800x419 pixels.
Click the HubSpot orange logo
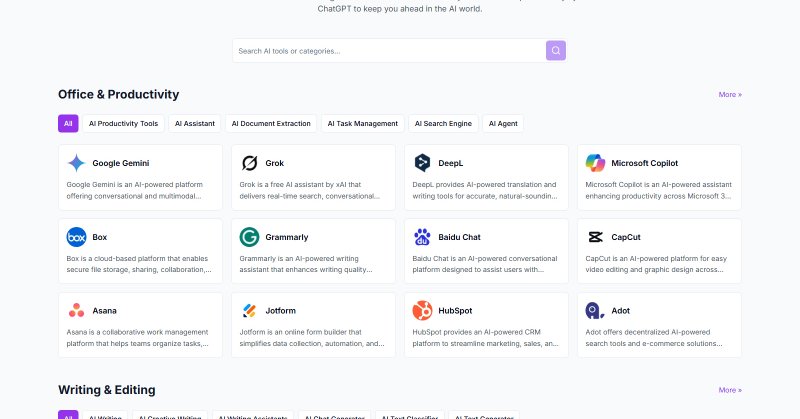click(422, 310)
